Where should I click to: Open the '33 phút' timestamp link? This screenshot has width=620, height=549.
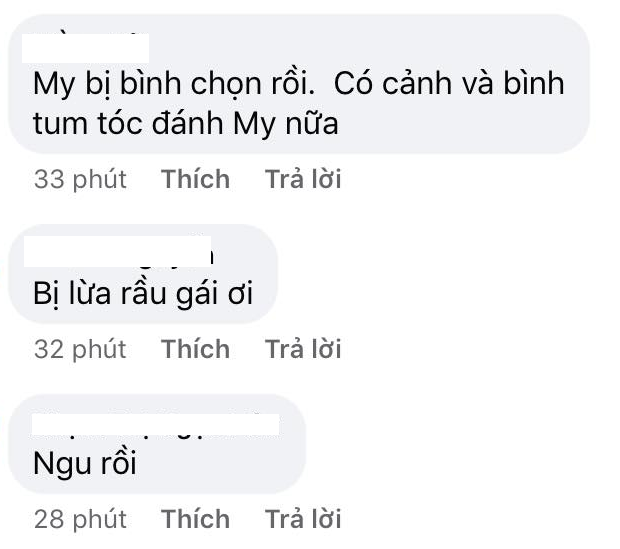coord(81,179)
